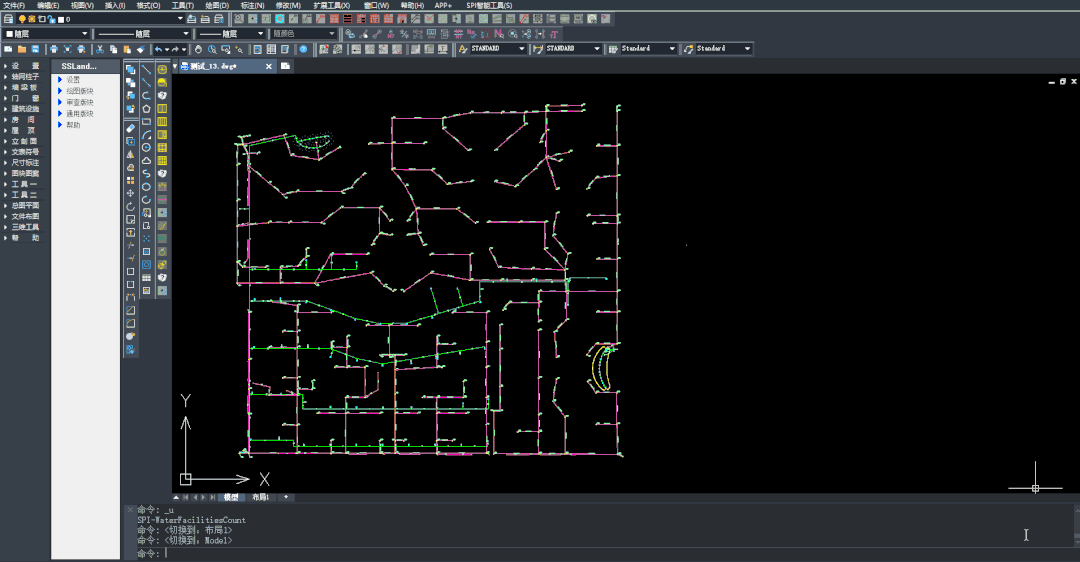Expand the 审查板块 item in SSLand panel
Viewport: 1080px width, 562px height.
60,102
